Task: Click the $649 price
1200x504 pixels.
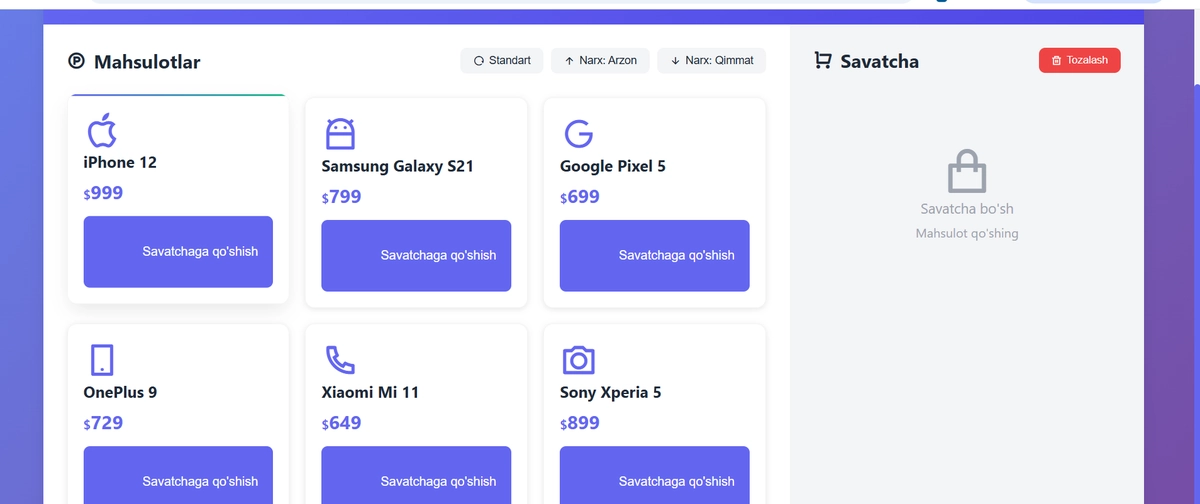Action: [341, 423]
